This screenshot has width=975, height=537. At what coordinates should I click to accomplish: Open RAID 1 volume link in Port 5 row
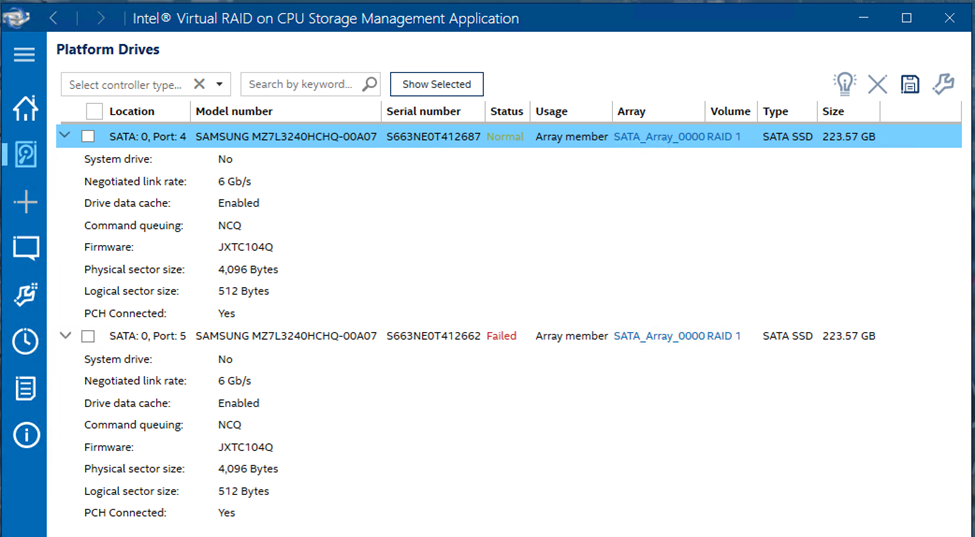pos(724,336)
